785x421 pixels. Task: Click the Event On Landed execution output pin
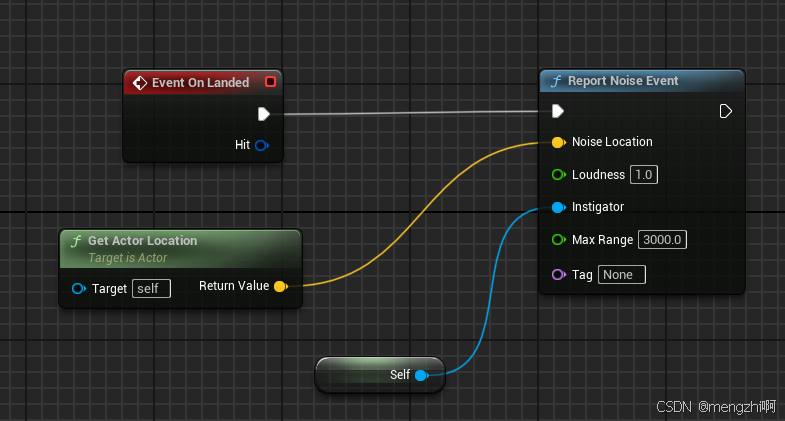[264, 114]
